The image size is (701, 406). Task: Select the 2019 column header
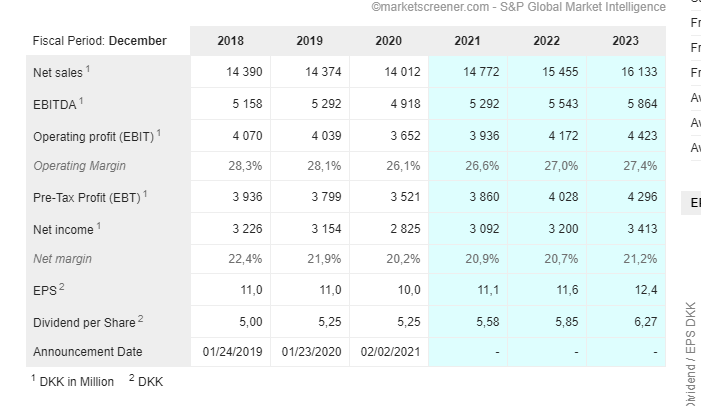(x=309, y=41)
